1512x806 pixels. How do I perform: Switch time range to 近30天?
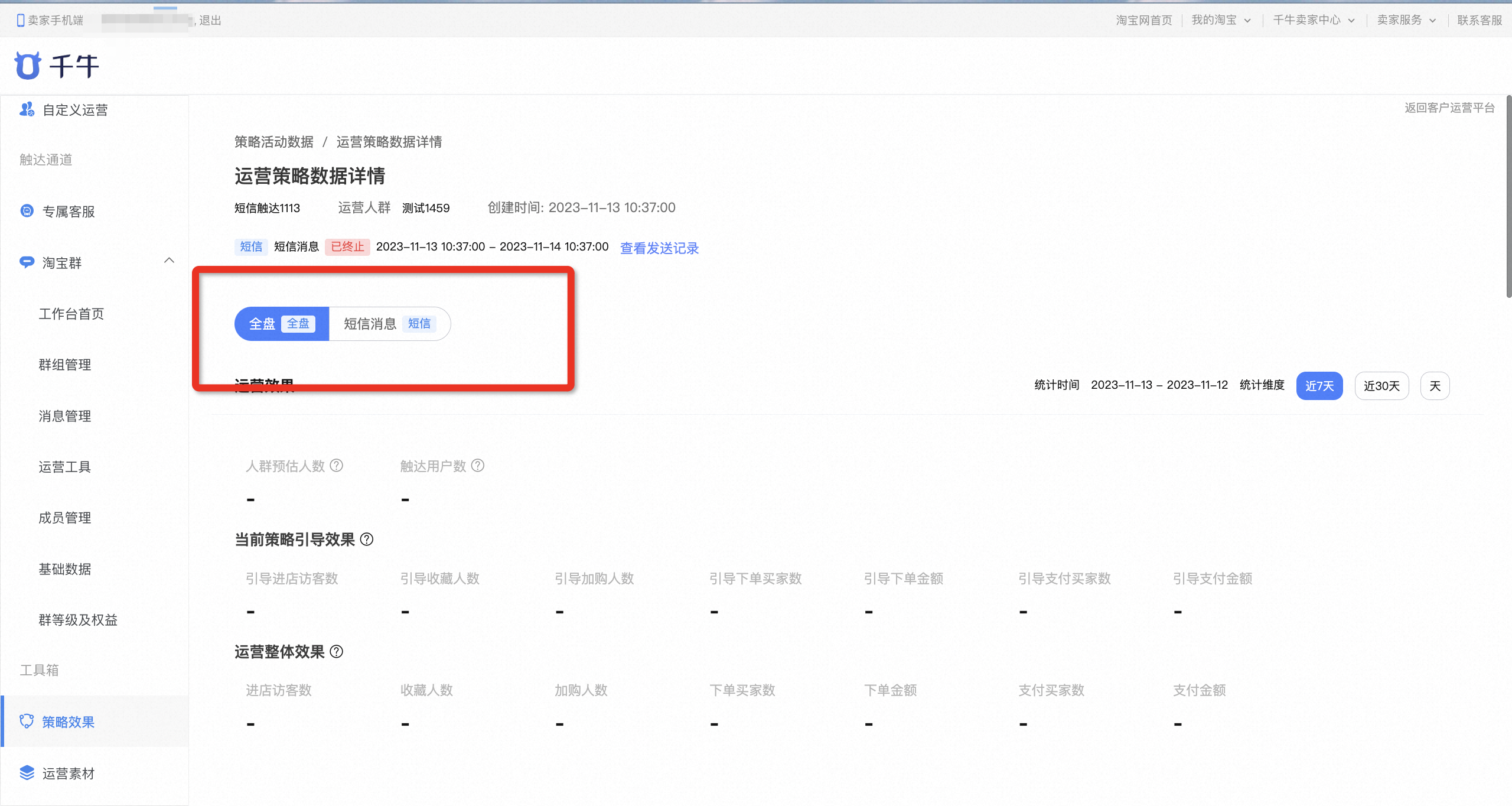click(x=1381, y=386)
